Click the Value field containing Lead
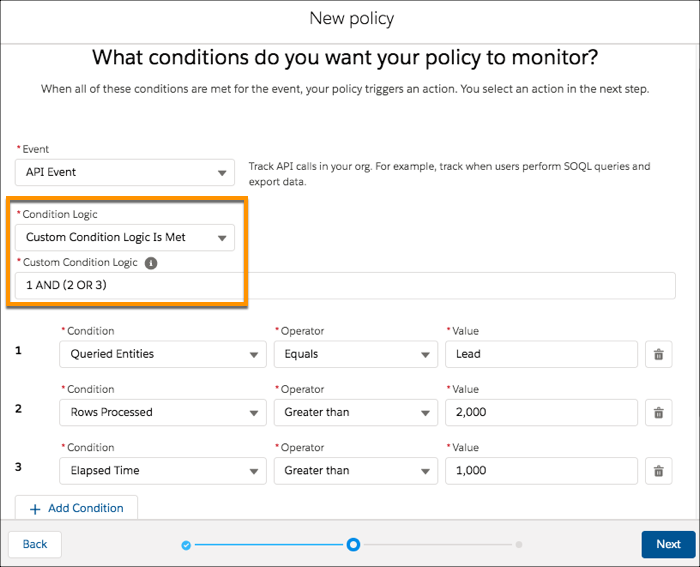The image size is (700, 567). click(541, 354)
